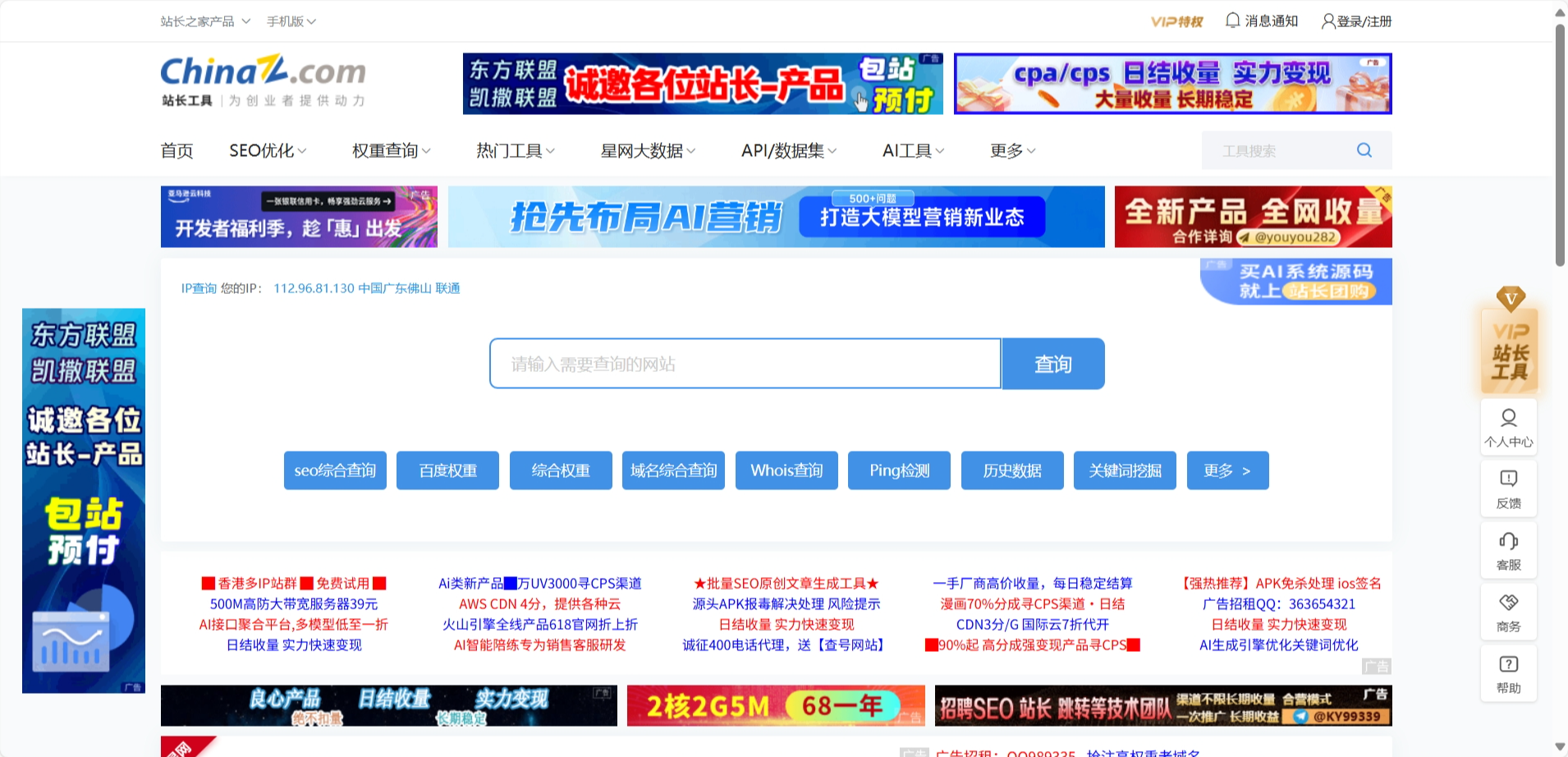Image resolution: width=1568 pixels, height=757 pixels.
Task: Open 登录/注册 with the person icon
Action: [1356, 21]
